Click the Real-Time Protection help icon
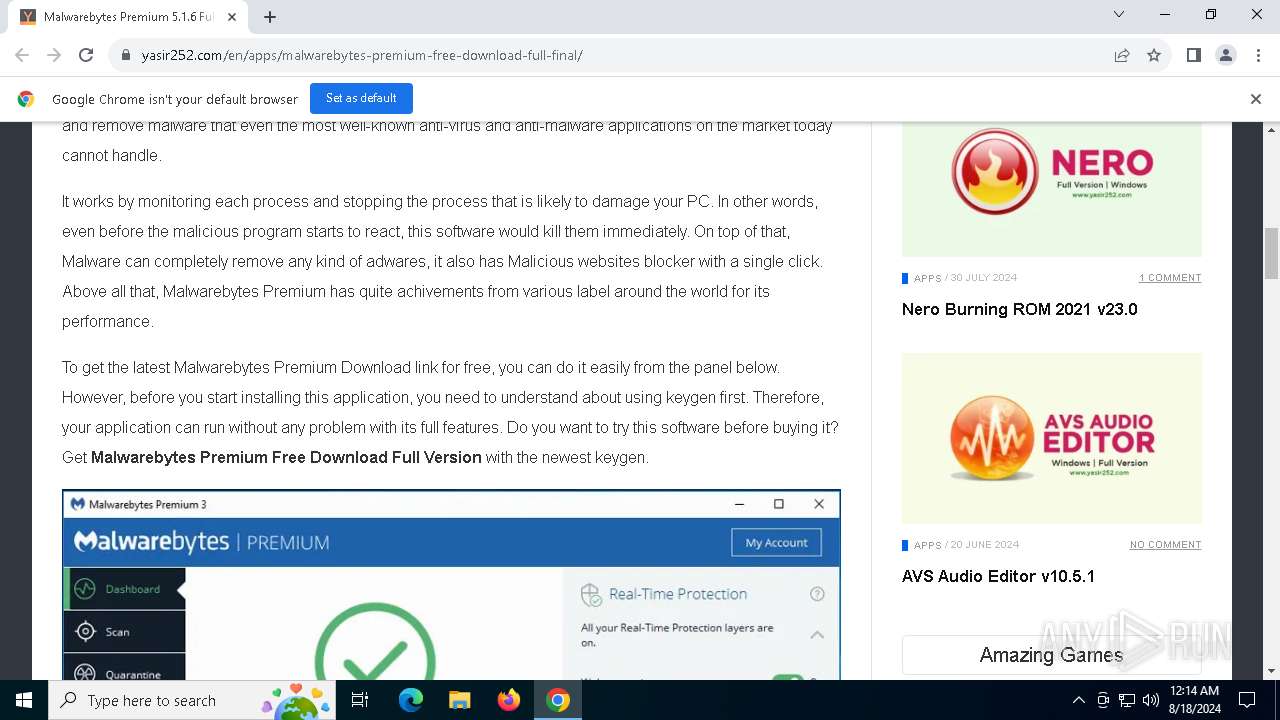 [817, 594]
